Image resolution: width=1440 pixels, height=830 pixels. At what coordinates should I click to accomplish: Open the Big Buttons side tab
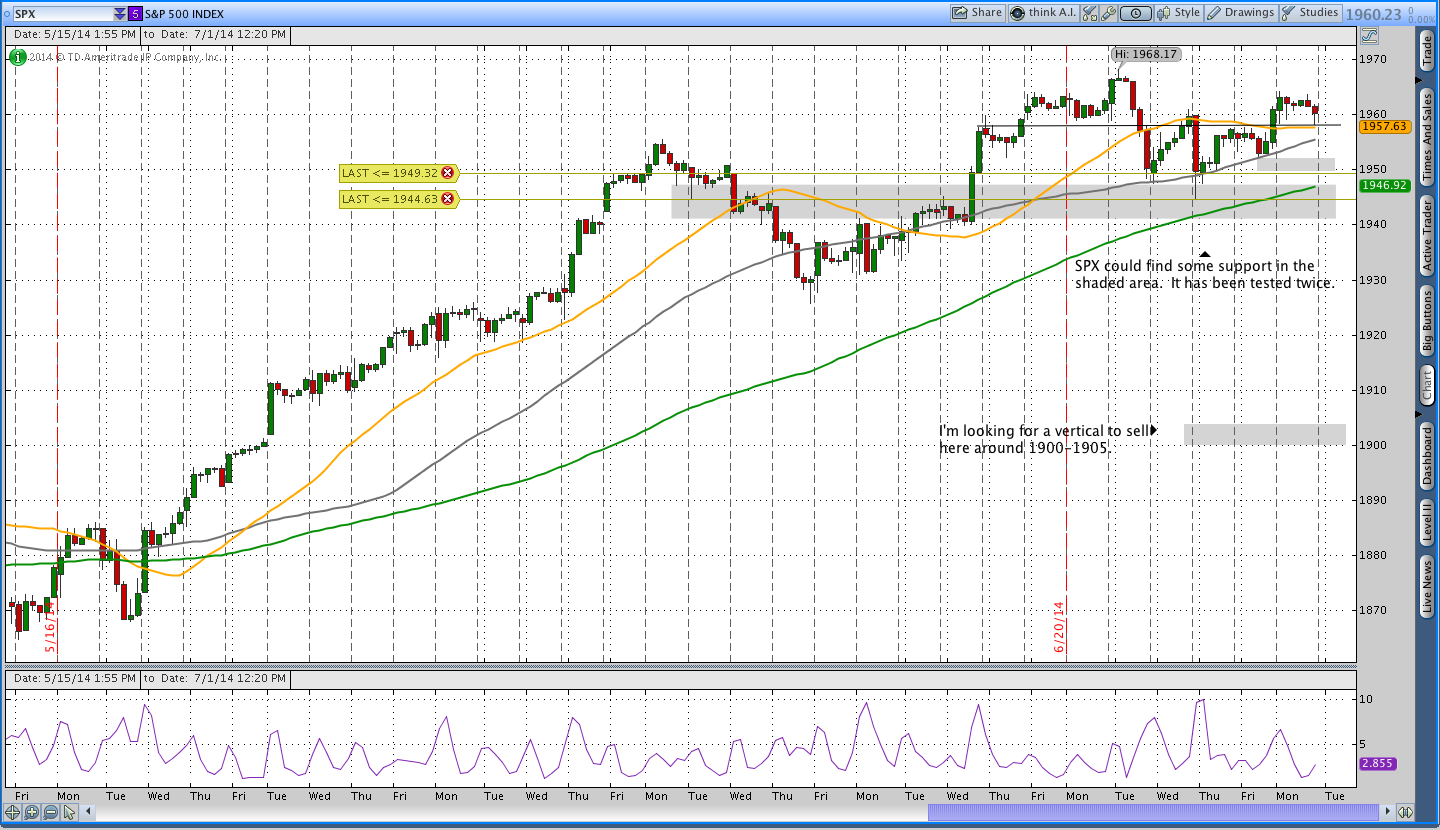tap(1427, 322)
